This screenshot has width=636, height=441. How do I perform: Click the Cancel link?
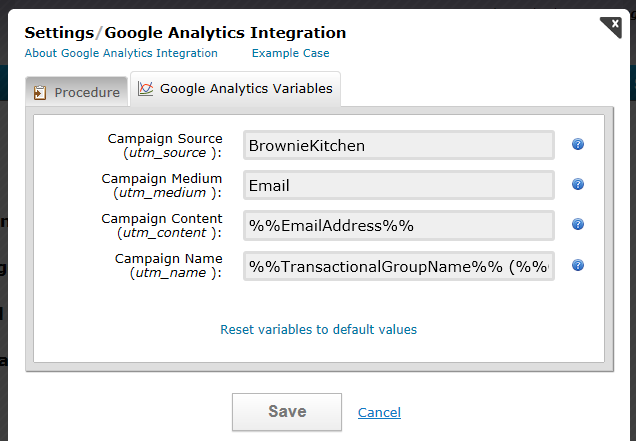coord(379,412)
